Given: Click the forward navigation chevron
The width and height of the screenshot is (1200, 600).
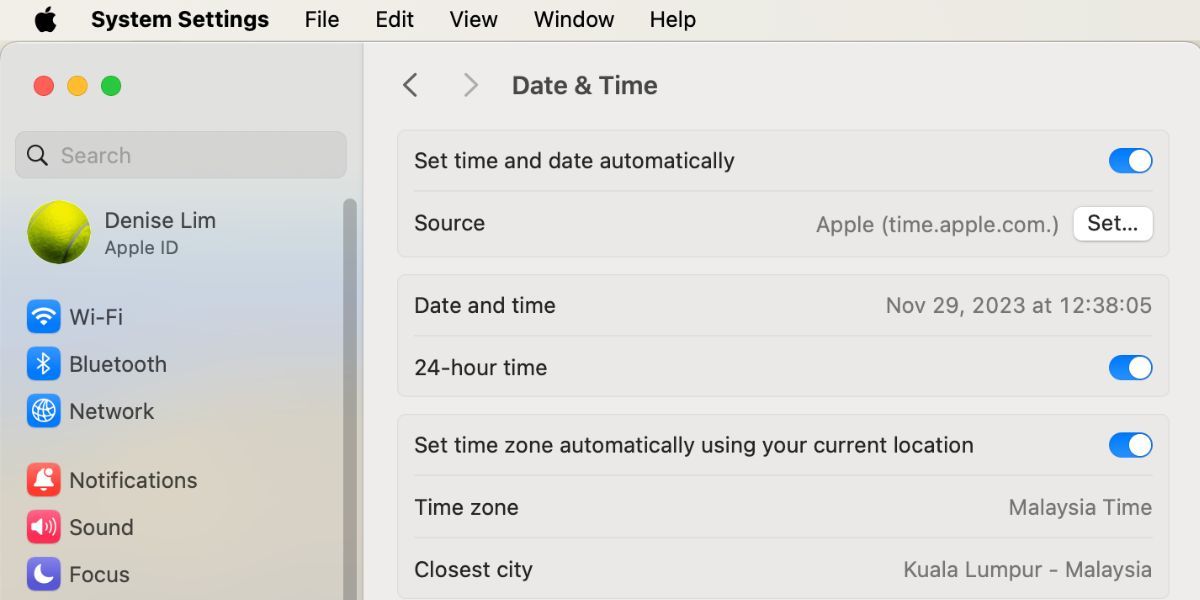Looking at the screenshot, I should 470,85.
